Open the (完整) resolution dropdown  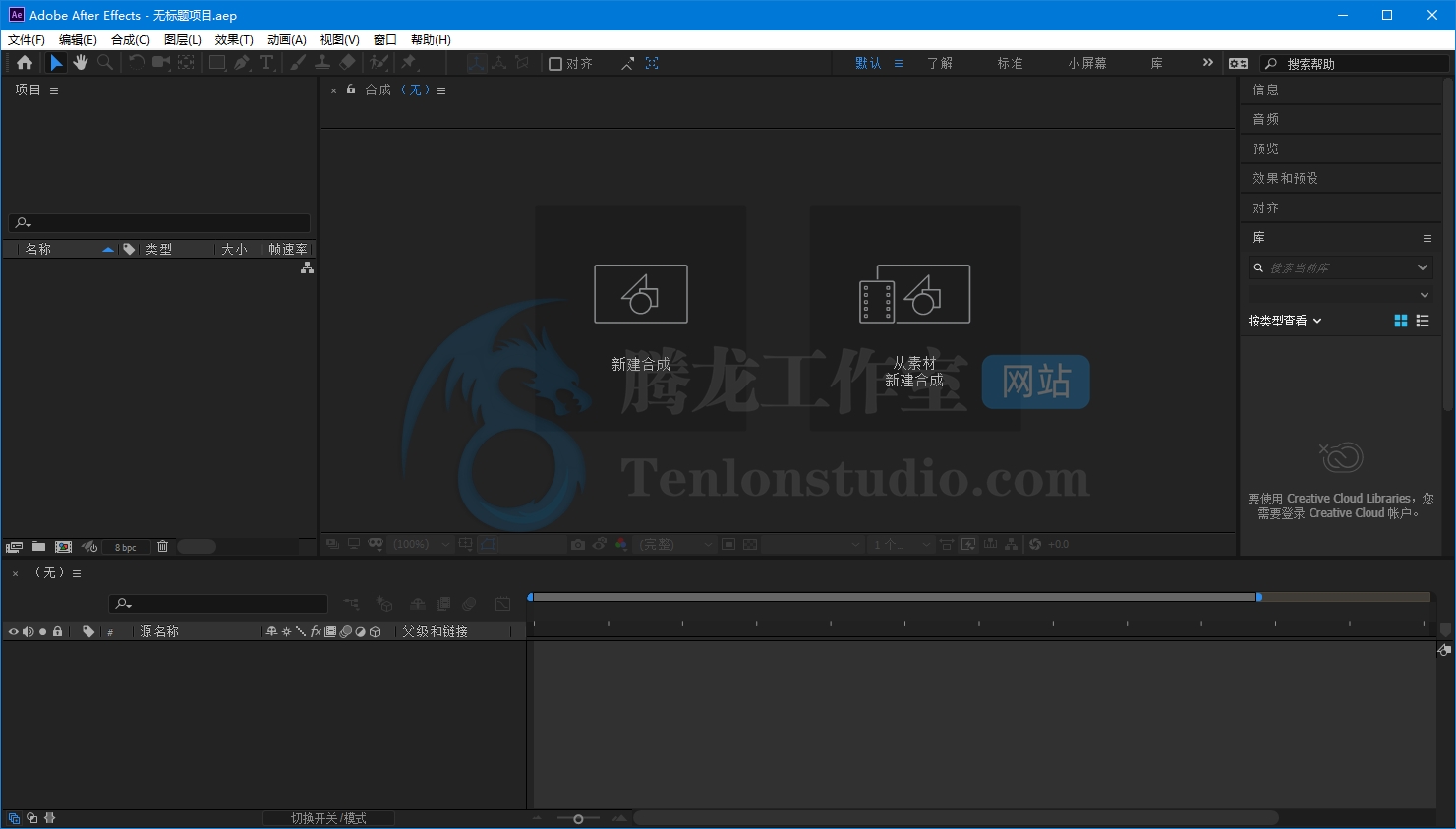[674, 544]
